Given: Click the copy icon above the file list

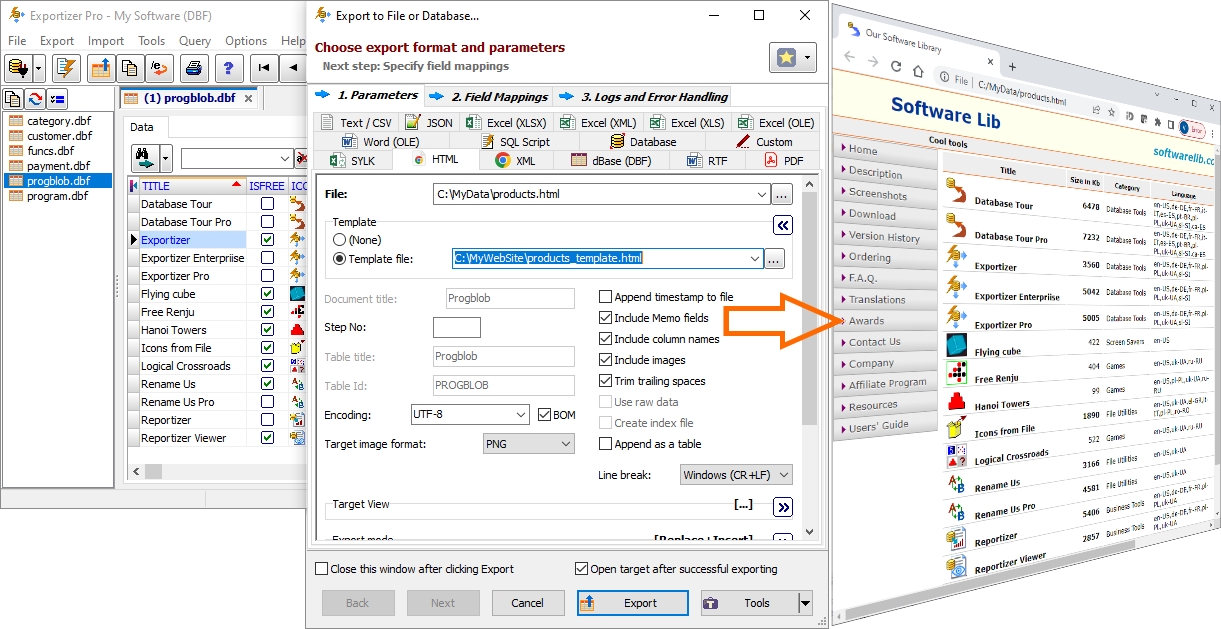Looking at the screenshot, I should pyautogui.click(x=14, y=98).
